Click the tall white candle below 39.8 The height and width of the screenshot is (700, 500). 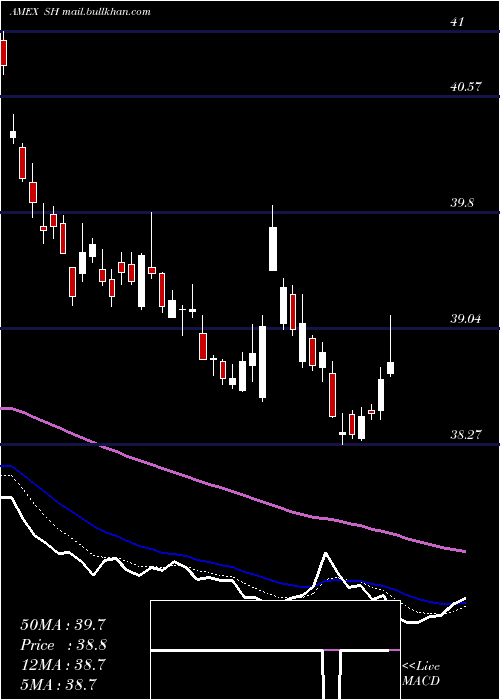tap(273, 249)
